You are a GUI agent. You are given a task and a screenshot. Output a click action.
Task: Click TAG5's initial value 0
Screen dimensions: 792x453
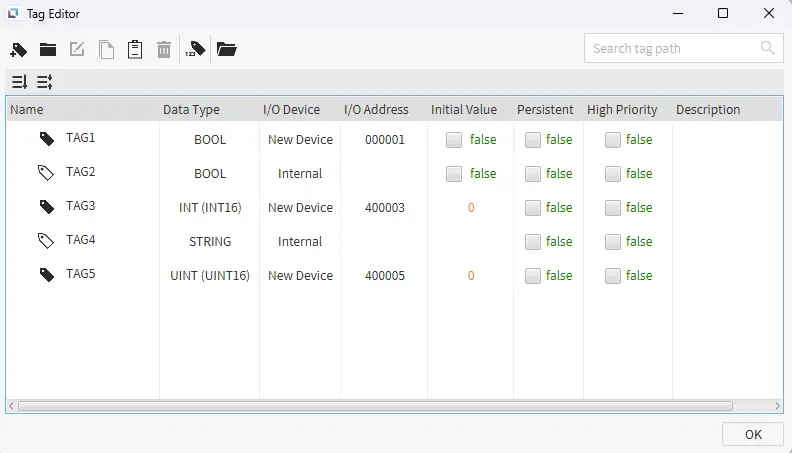pos(471,276)
